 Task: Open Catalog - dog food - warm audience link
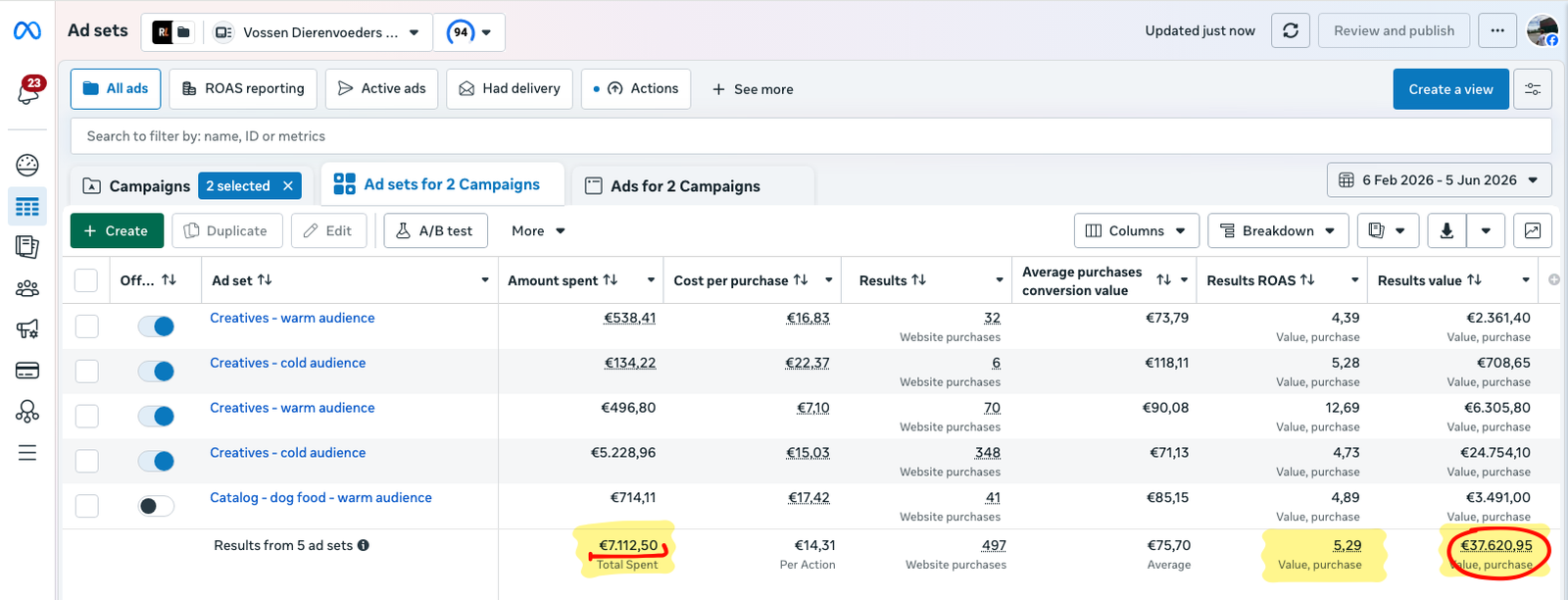pyautogui.click(x=320, y=498)
